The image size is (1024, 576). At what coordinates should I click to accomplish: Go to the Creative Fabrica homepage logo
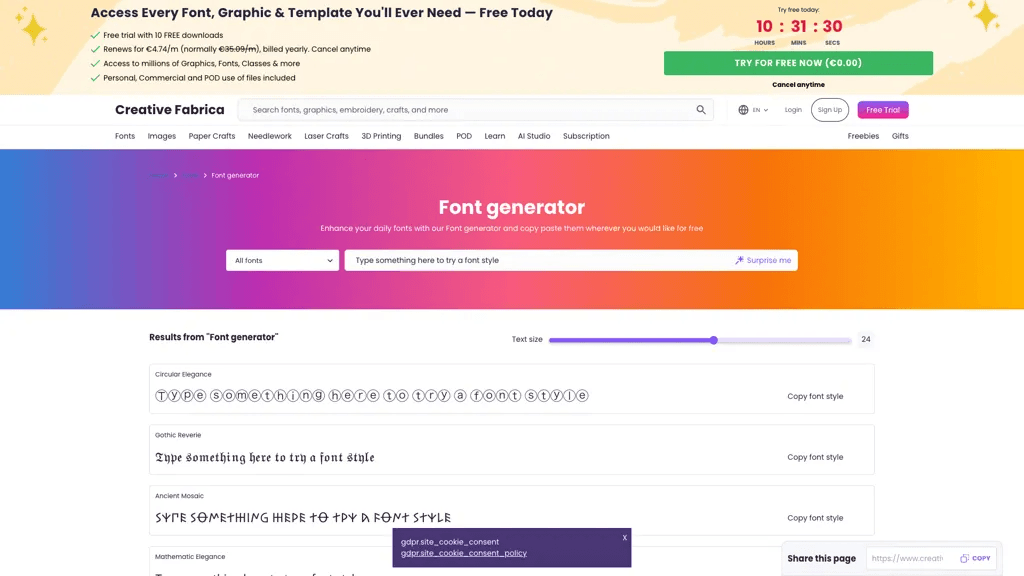click(x=170, y=110)
